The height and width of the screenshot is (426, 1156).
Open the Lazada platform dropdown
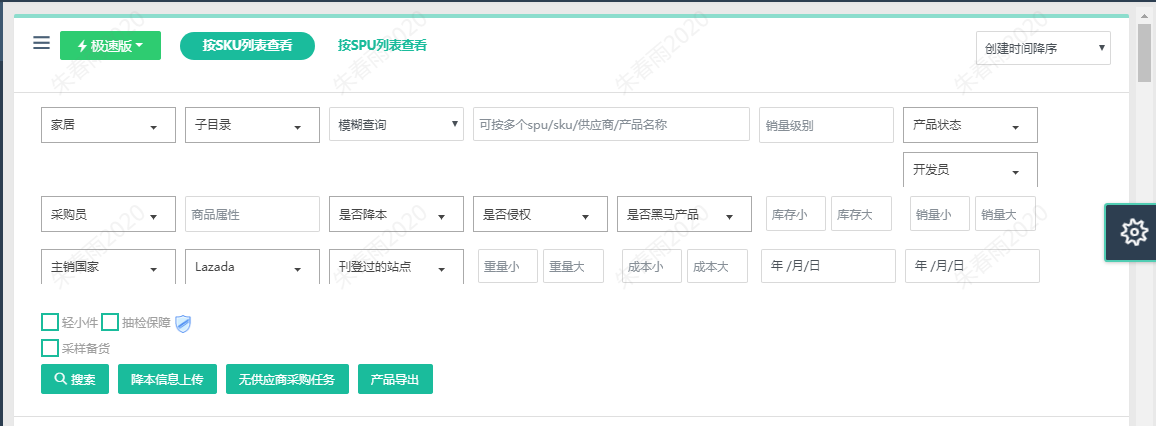(252, 267)
